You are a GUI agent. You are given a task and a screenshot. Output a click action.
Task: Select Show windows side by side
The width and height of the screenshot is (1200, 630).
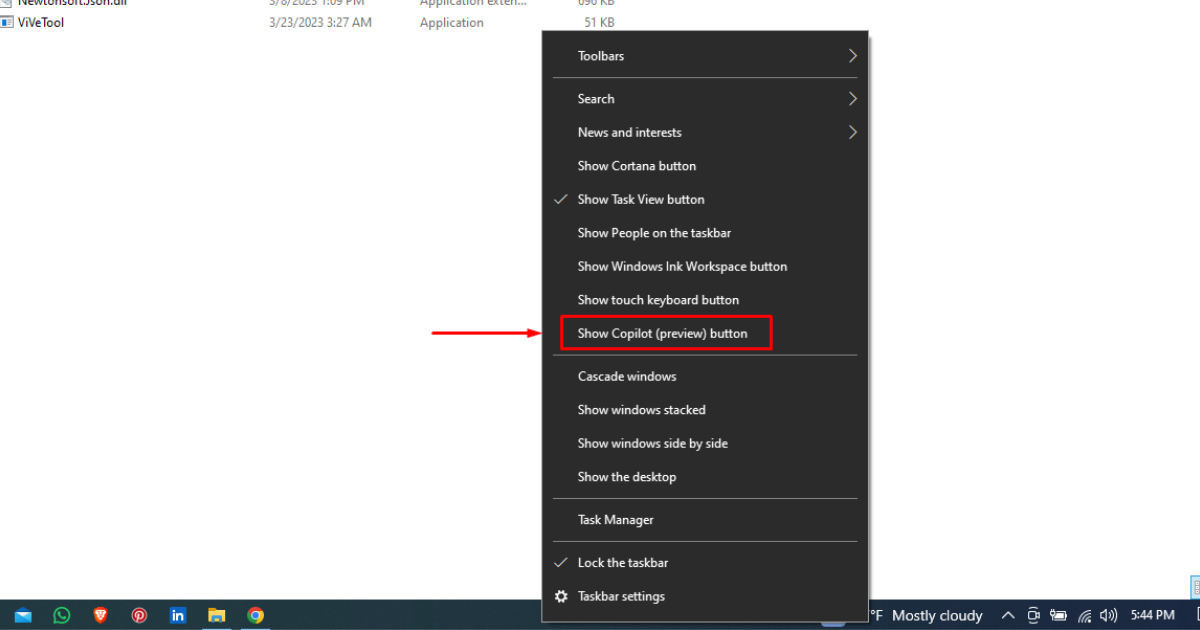point(705,443)
